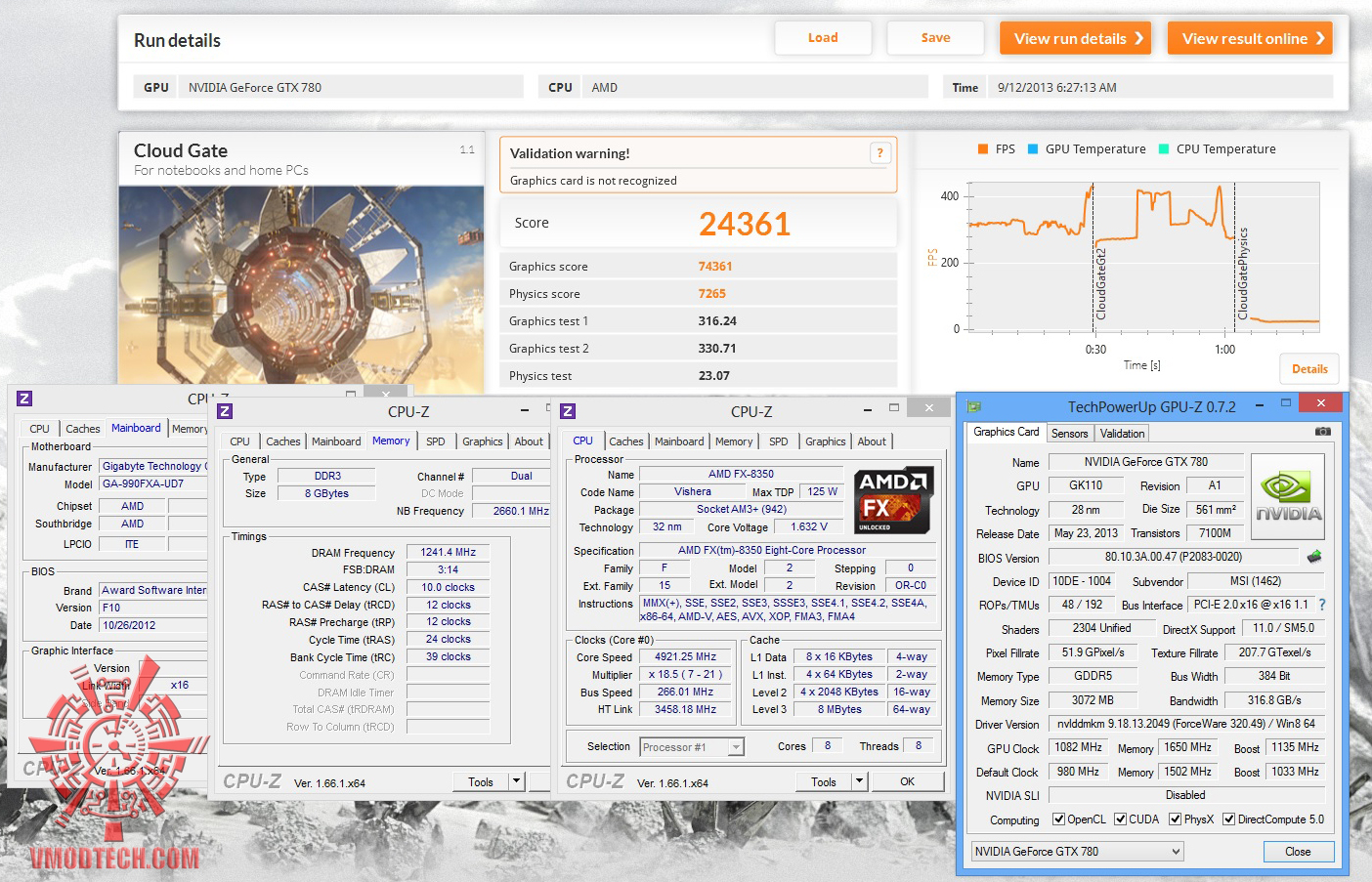The height and width of the screenshot is (882, 1372).
Task: Click the BIOS save icon beside BIOS Version
Action: [x=1314, y=557]
